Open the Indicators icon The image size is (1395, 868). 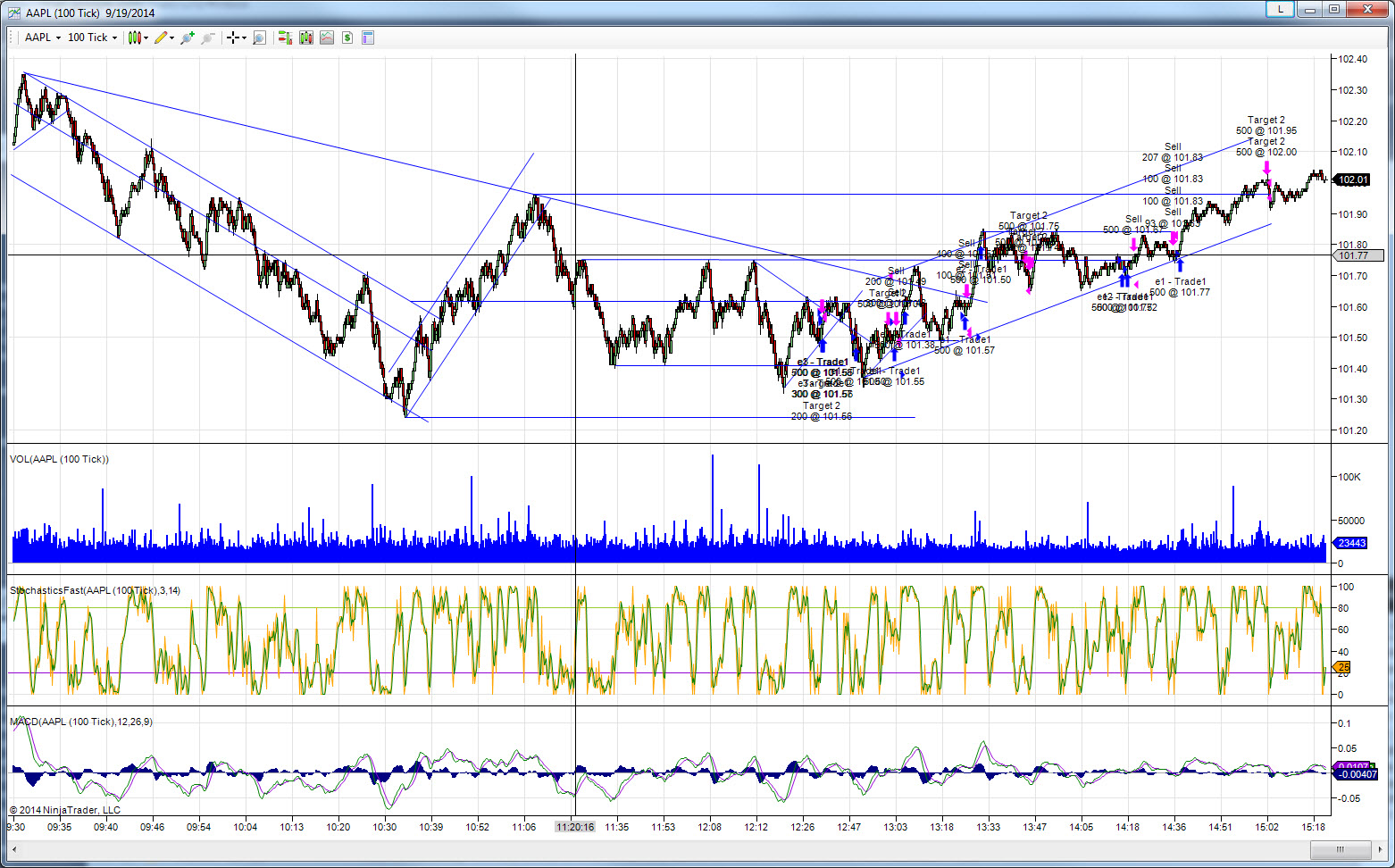[327, 38]
